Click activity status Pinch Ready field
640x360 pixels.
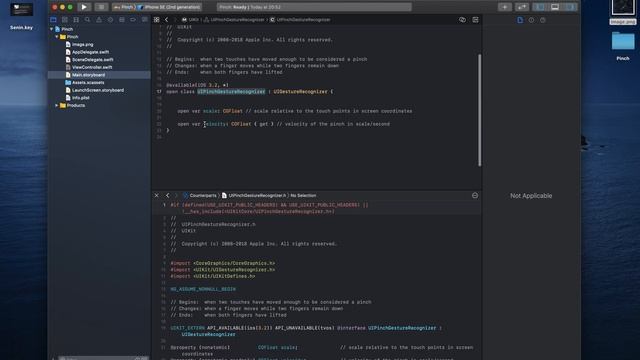point(314,7)
